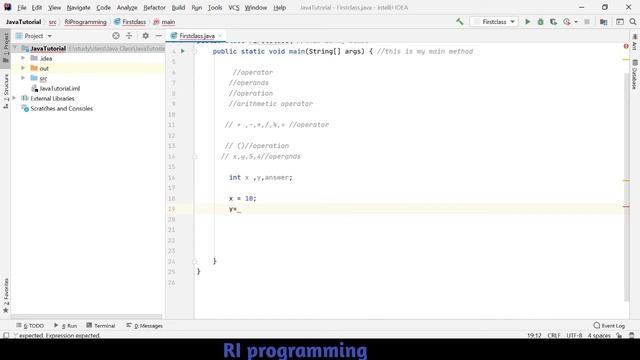Toggle the Project tool window side tab
Viewport: 640px width, 360px height.
tap(6, 47)
